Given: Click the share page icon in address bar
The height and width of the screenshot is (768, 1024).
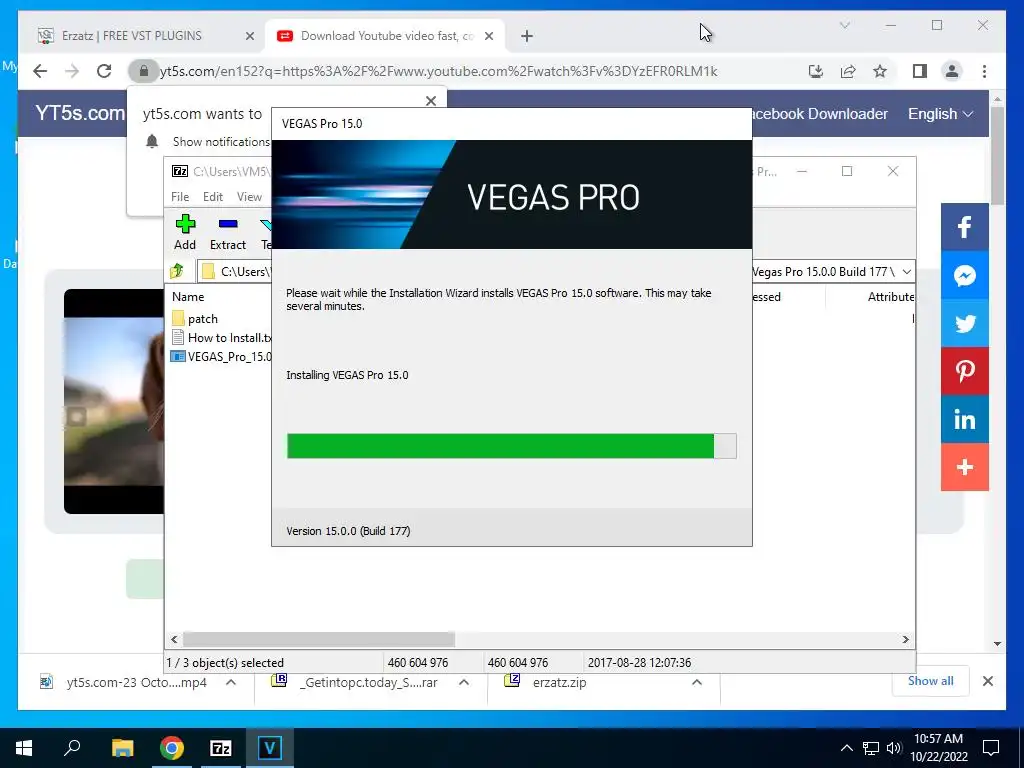Looking at the screenshot, I should point(848,71).
